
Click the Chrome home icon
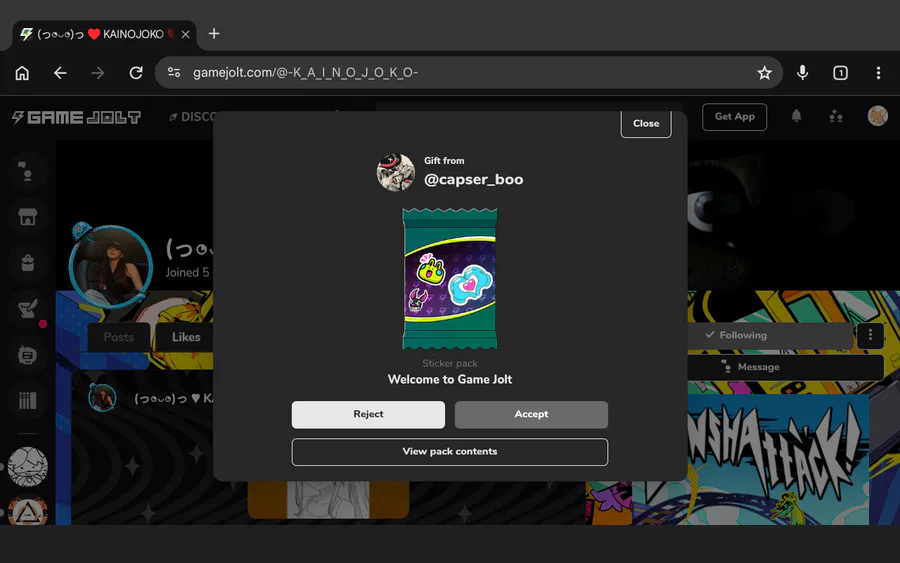[22, 73]
